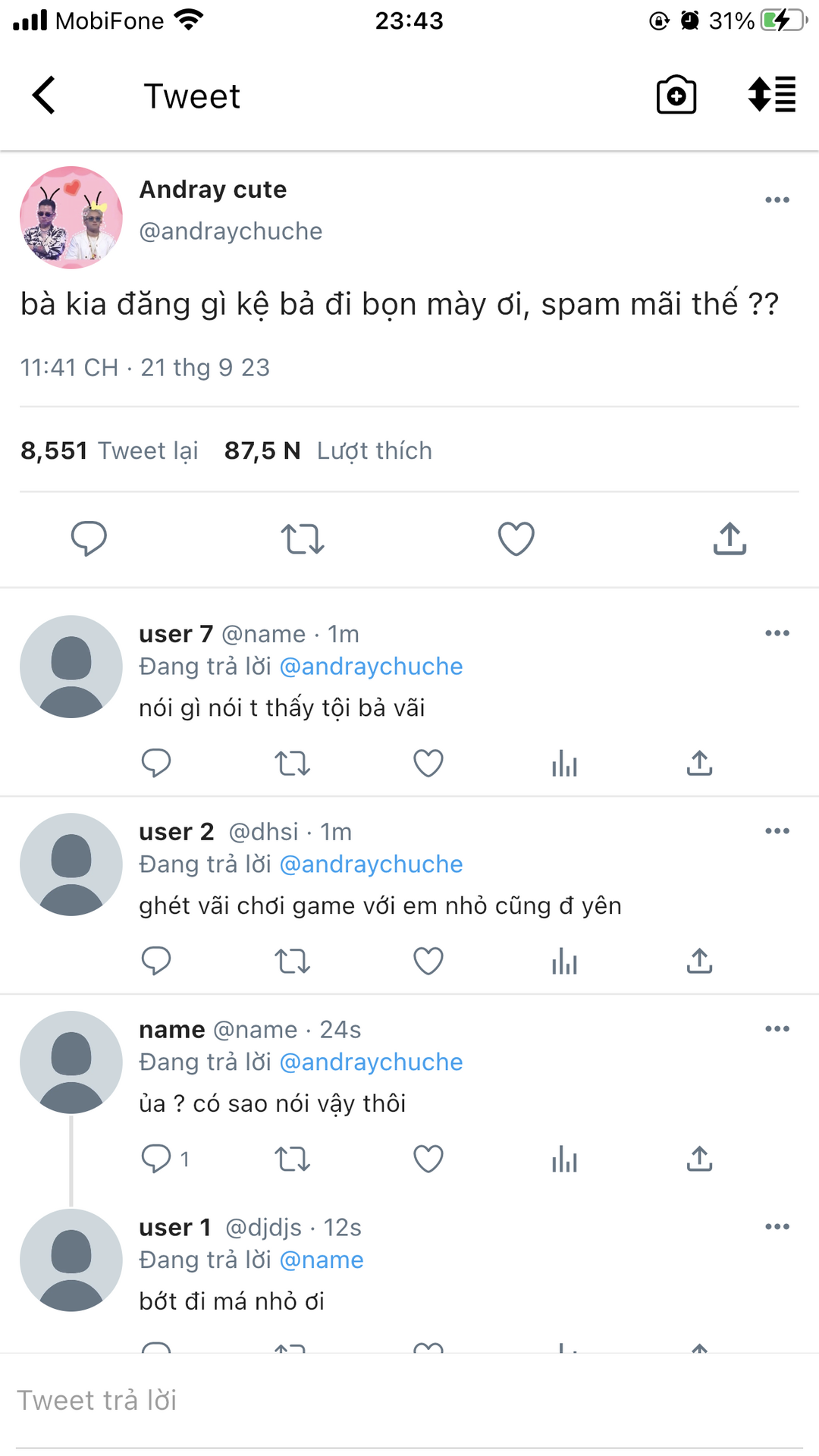Image resolution: width=819 pixels, height=1456 pixels.
Task: Reply to the main tweet via comment icon
Action: (89, 539)
